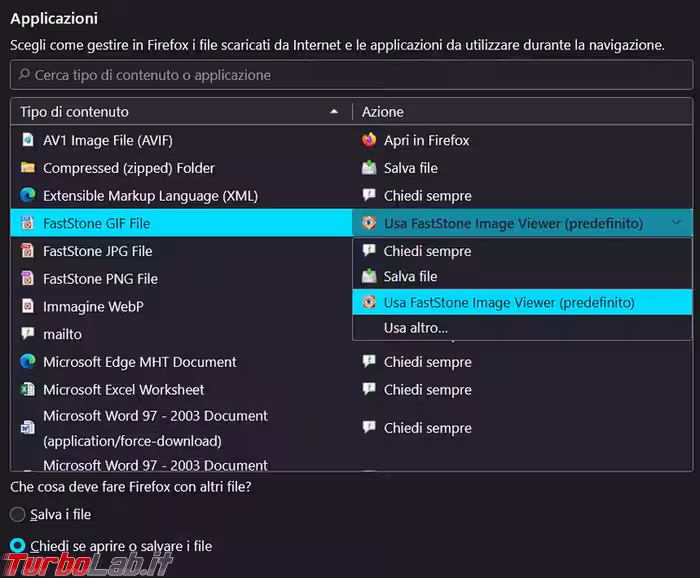The image size is (700, 578).
Task: Click the Firefox icon next to Apri in Firefox
Action: click(369, 141)
